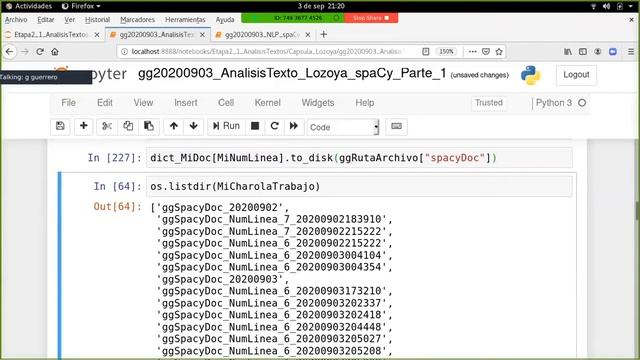Open Firefox Library icon

pos(568,51)
